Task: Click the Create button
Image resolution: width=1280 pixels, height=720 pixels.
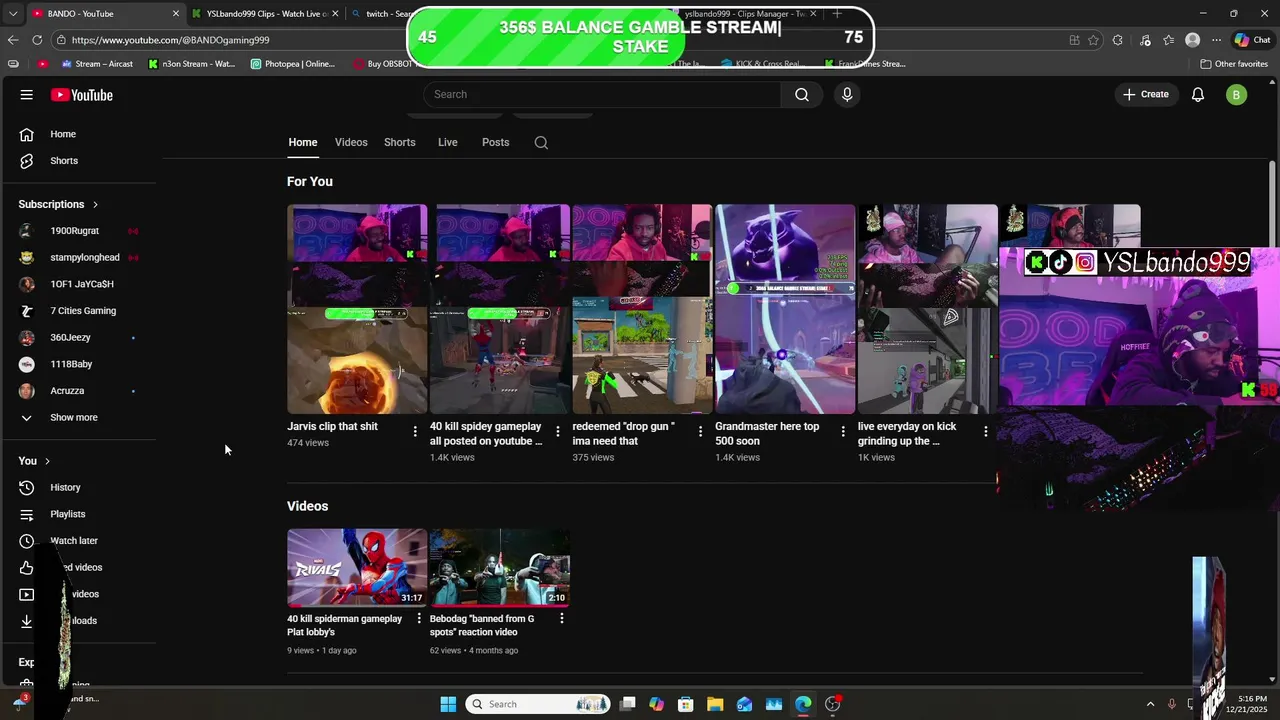Action: 1146,94
